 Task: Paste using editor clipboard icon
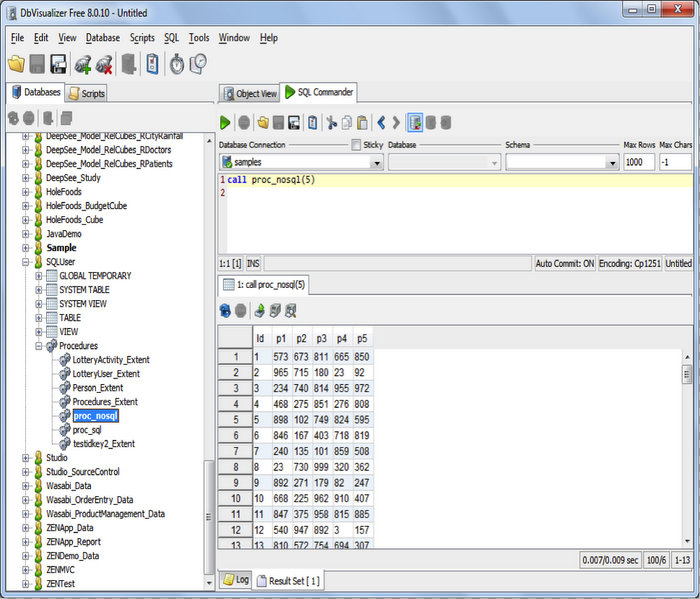[362, 122]
